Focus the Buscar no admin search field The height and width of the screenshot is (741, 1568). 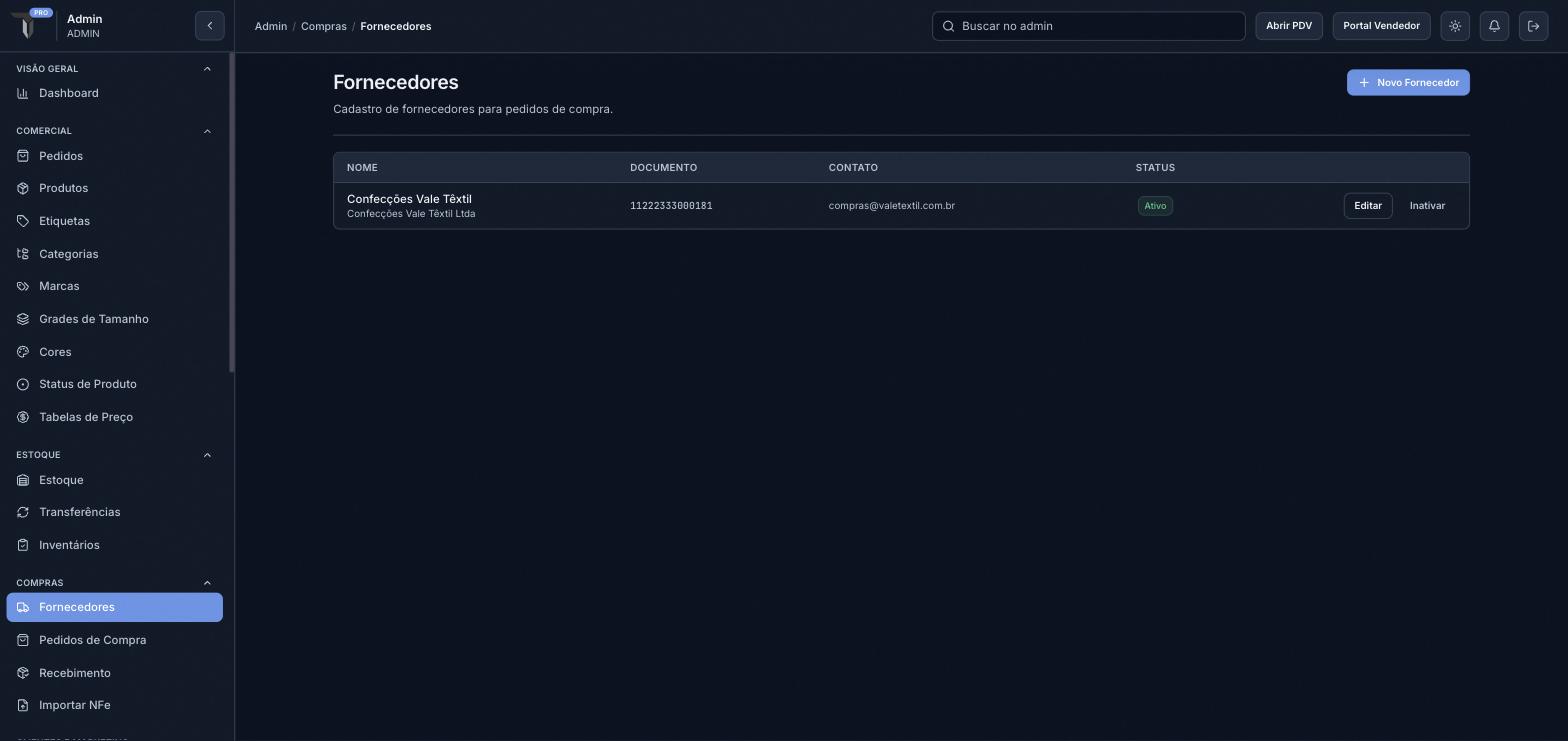coord(1088,26)
